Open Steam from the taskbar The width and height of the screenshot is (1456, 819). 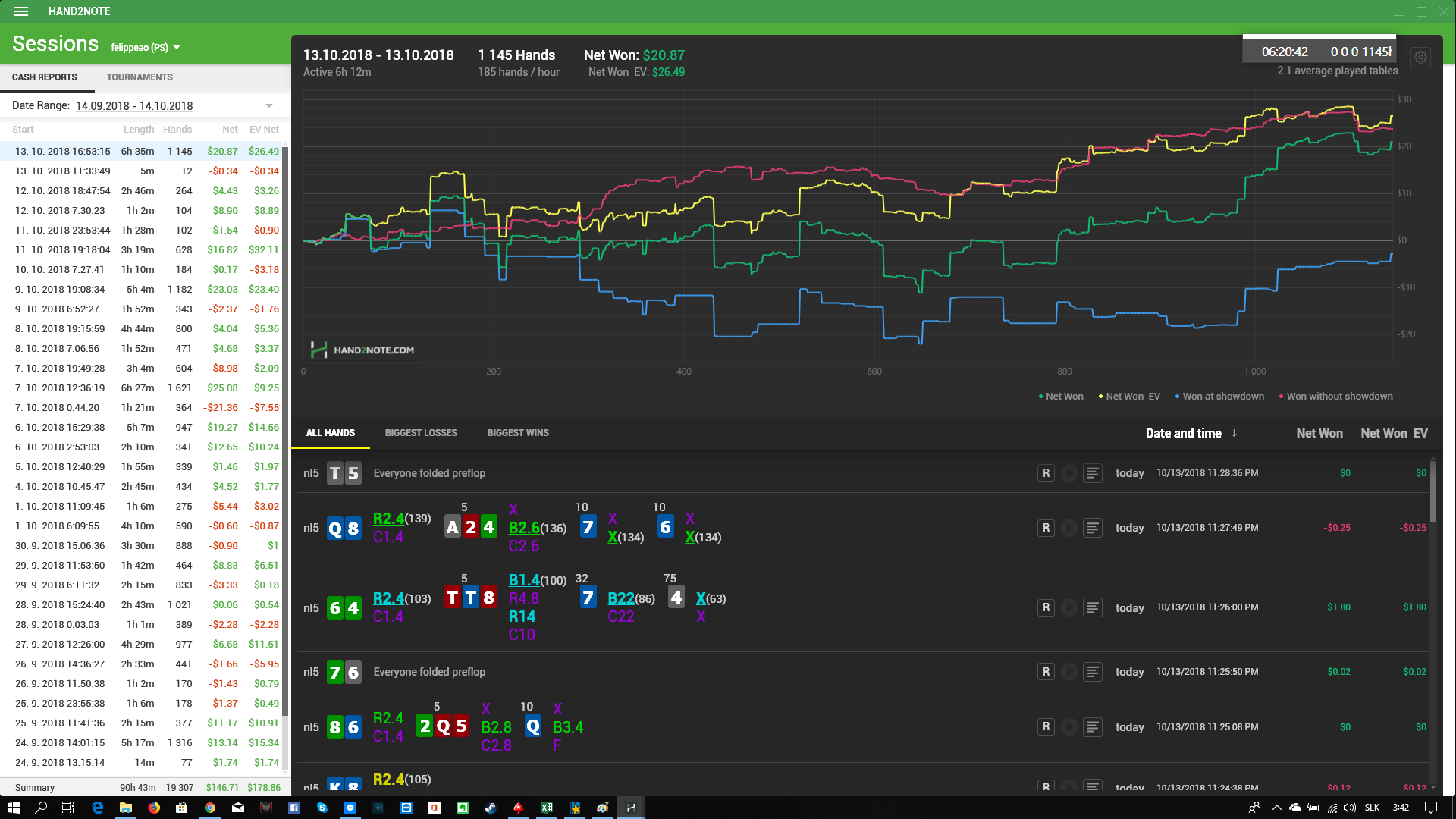[x=491, y=808]
